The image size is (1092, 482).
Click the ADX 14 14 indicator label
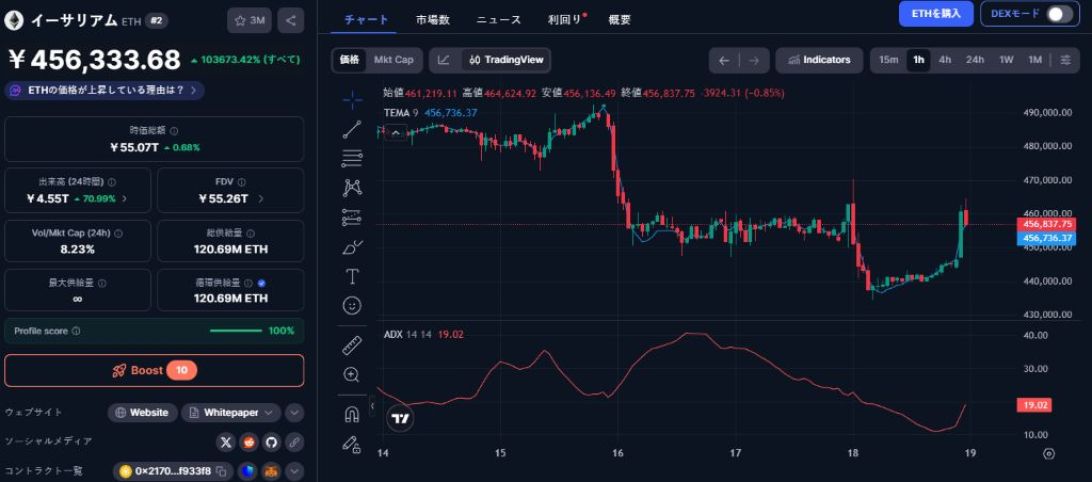[407, 334]
